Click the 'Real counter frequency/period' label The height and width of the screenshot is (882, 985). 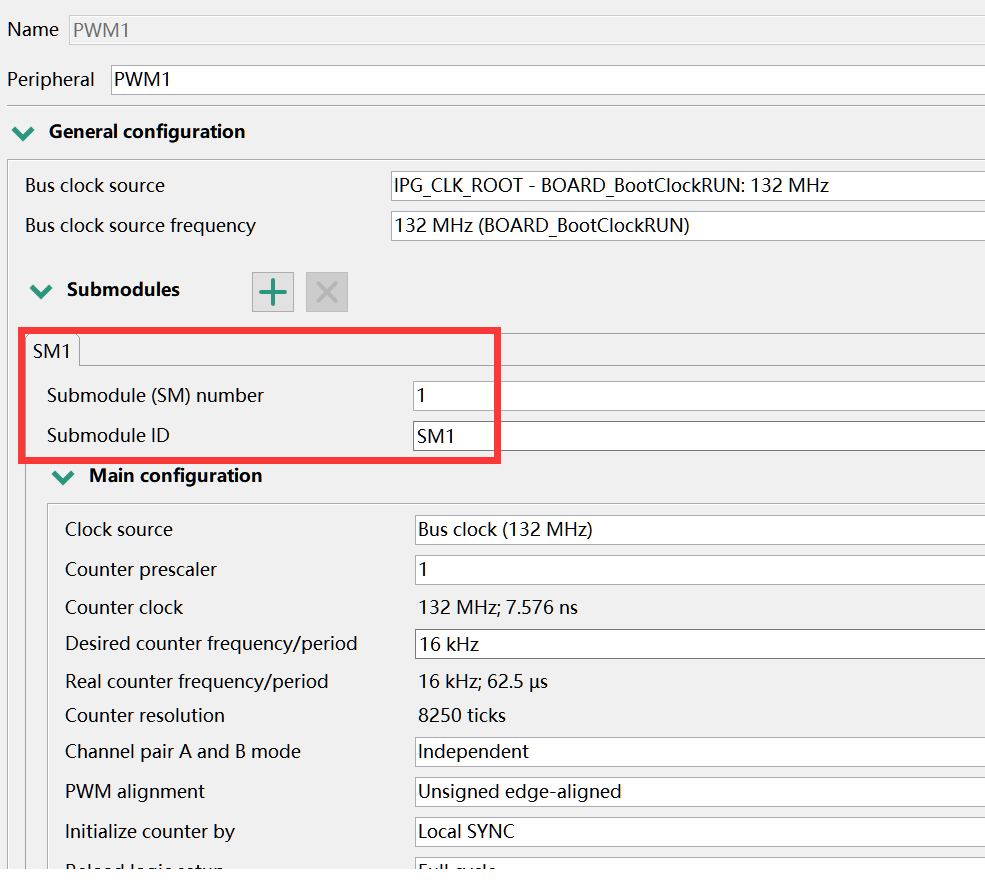(x=197, y=682)
